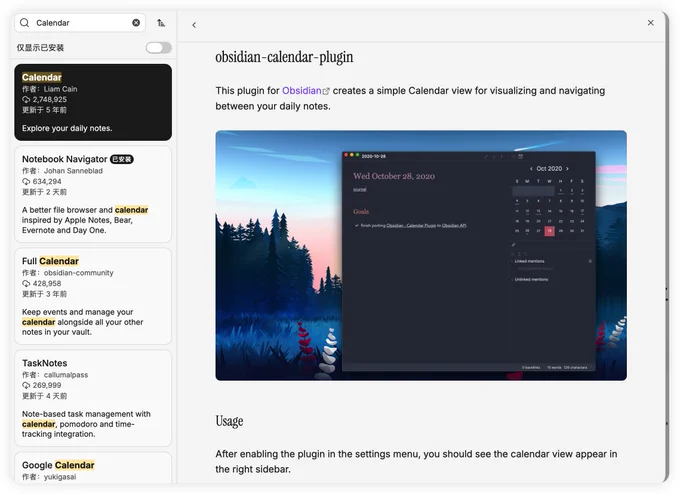
Task: Open the Google Calendar plugin card
Action: coord(93,468)
